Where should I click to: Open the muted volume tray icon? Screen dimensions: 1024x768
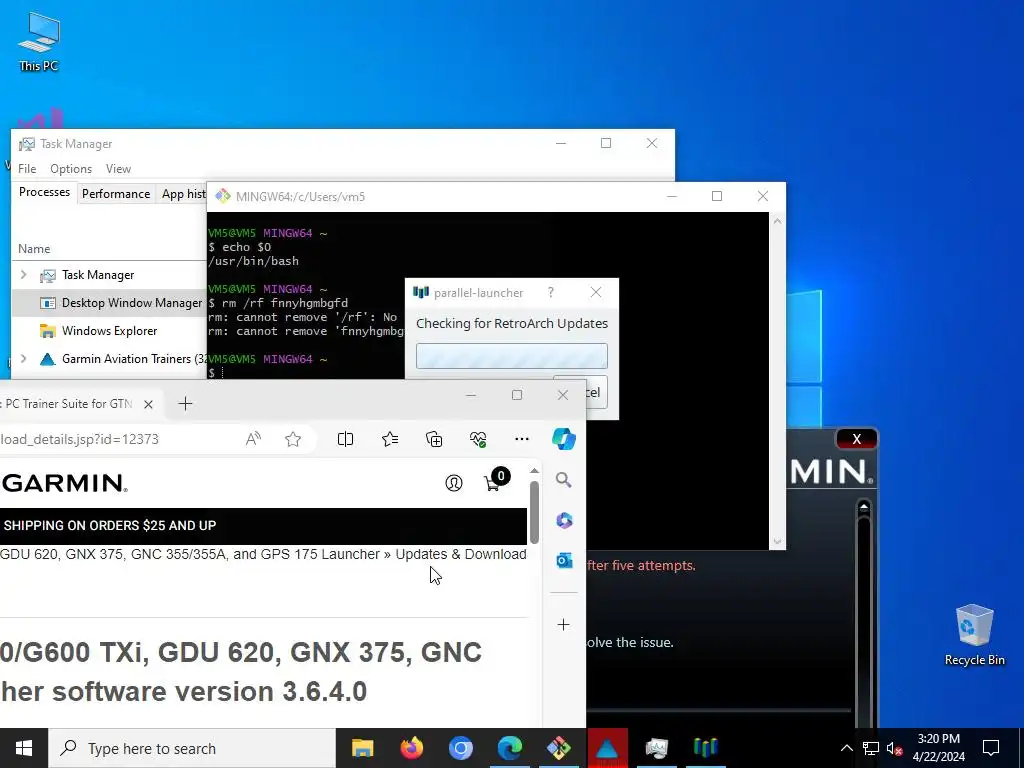click(894, 748)
